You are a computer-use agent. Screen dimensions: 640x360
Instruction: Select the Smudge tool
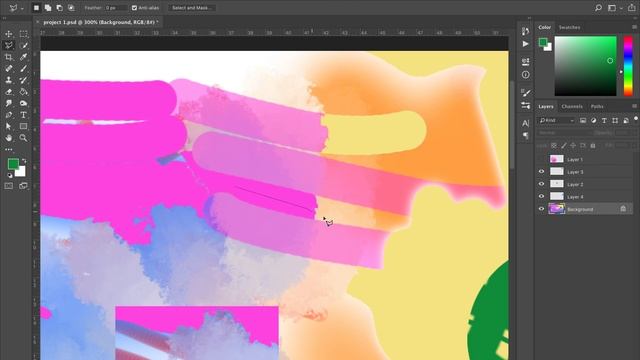click(9, 103)
